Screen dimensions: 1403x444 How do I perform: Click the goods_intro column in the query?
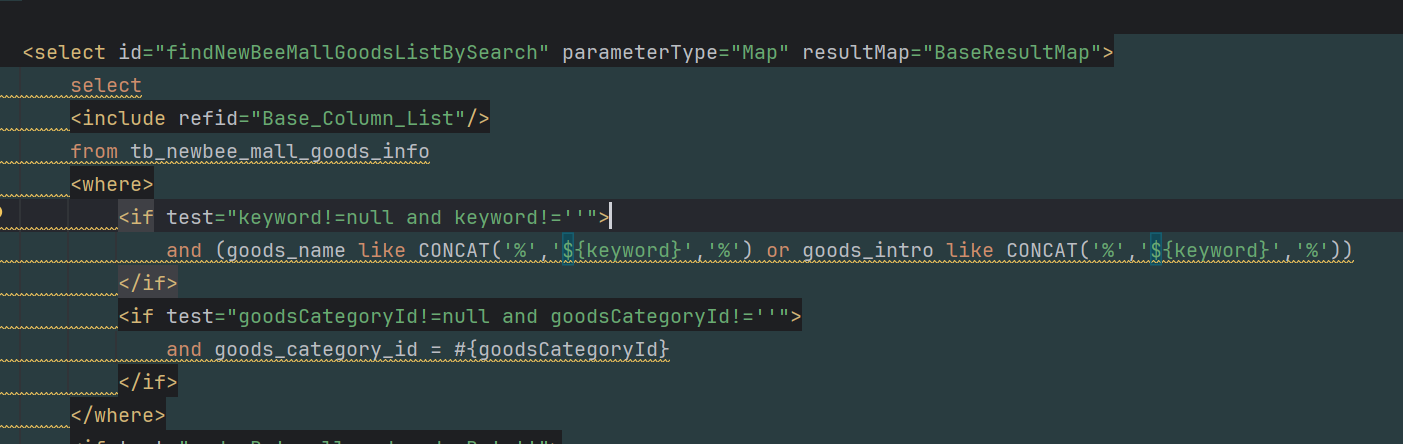click(868, 250)
